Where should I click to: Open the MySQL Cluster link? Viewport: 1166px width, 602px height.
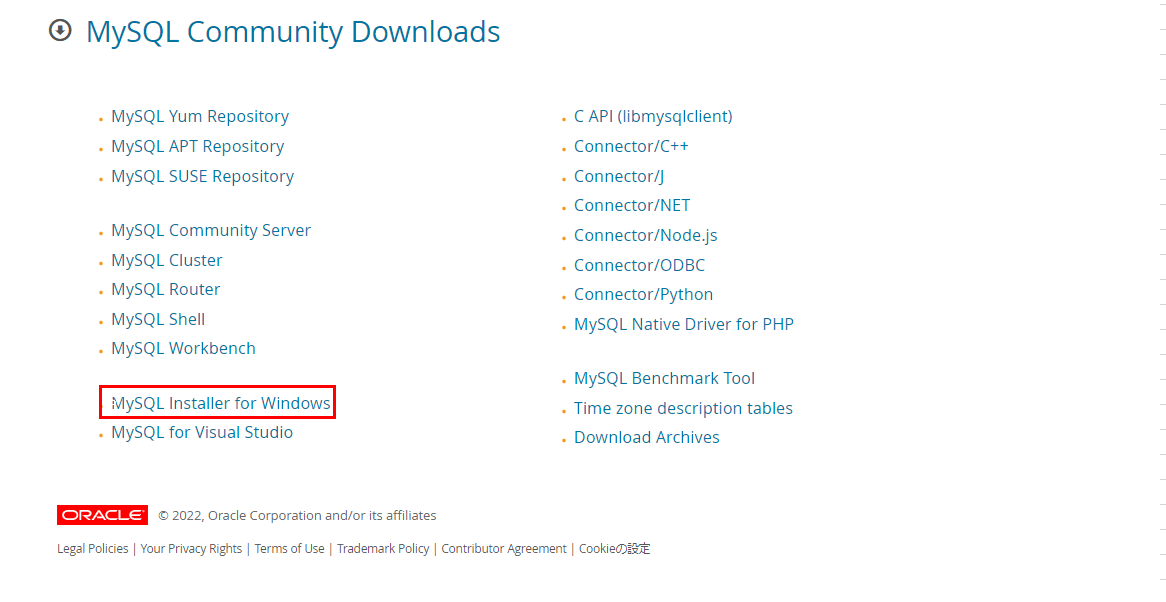[167, 260]
